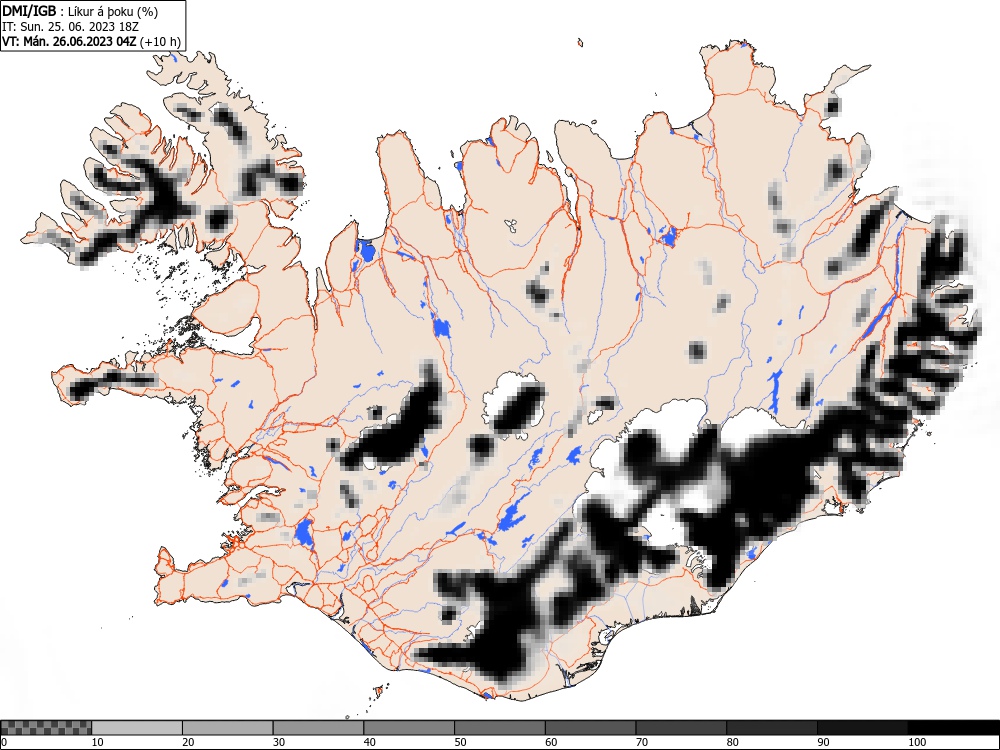Click the legend label '60'
This screenshot has height=750, width=1000.
click(x=551, y=742)
